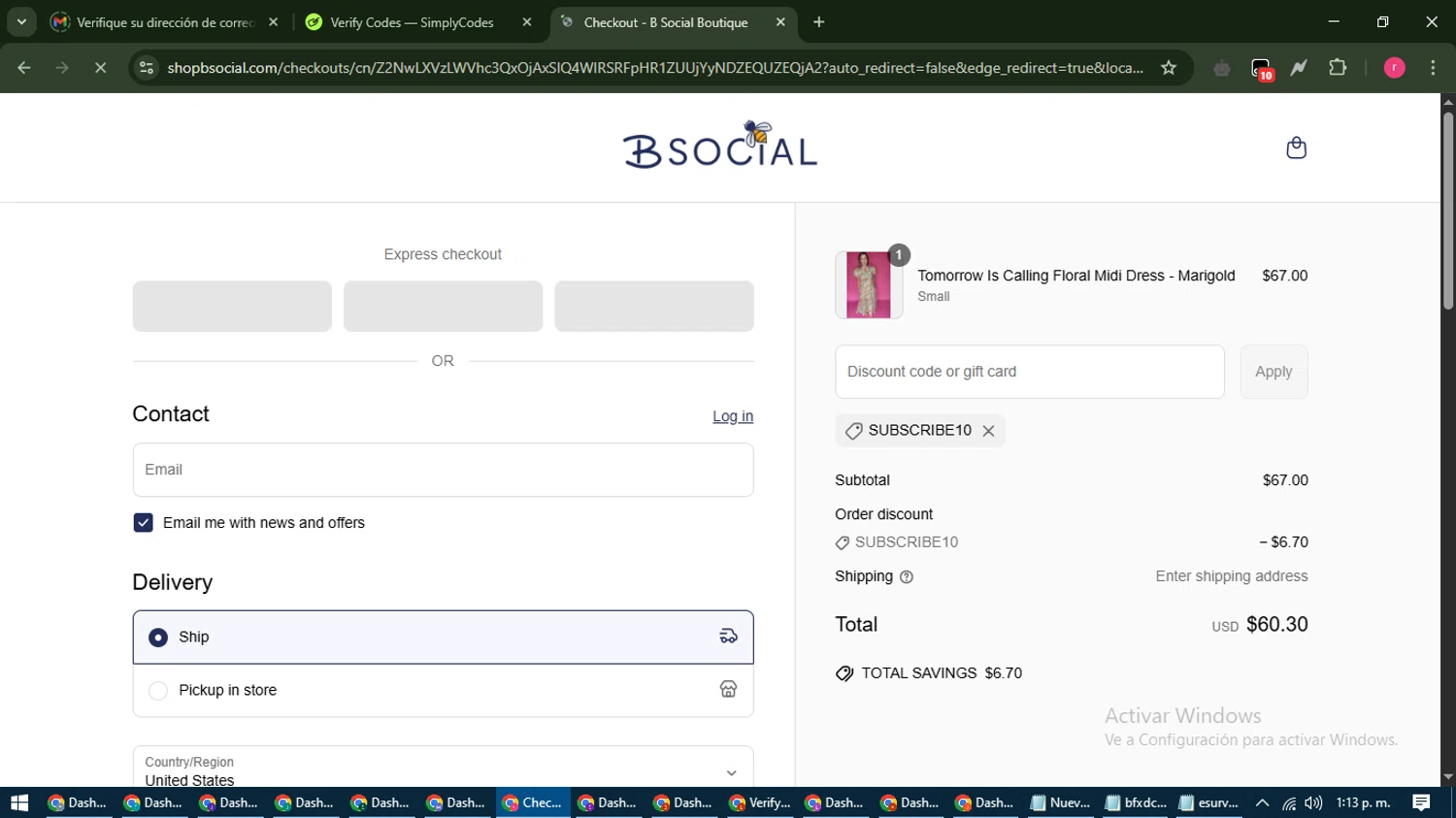View site information icon in address bar
1456x818 pixels.
point(147,68)
